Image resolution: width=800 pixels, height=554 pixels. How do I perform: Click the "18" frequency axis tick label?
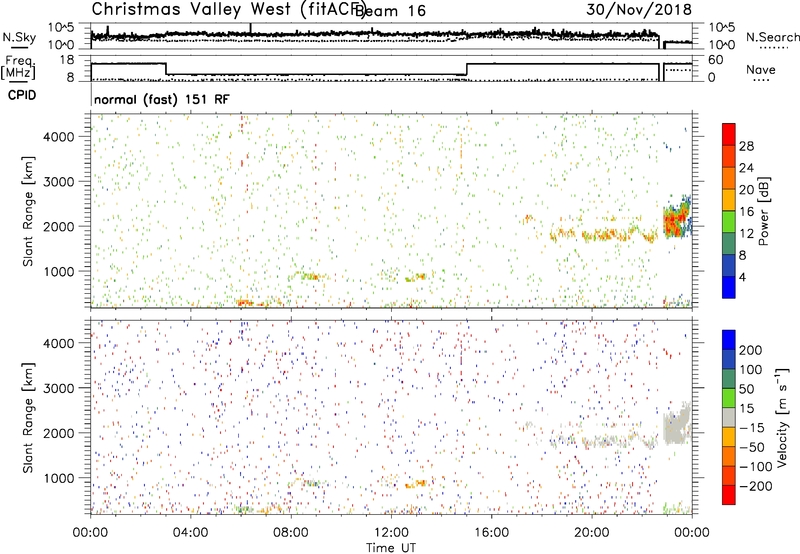pyautogui.click(x=67, y=60)
